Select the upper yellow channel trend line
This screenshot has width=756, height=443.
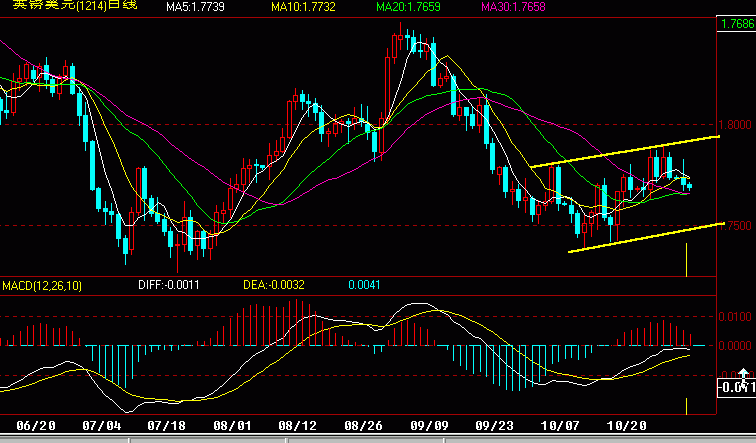[625, 152]
